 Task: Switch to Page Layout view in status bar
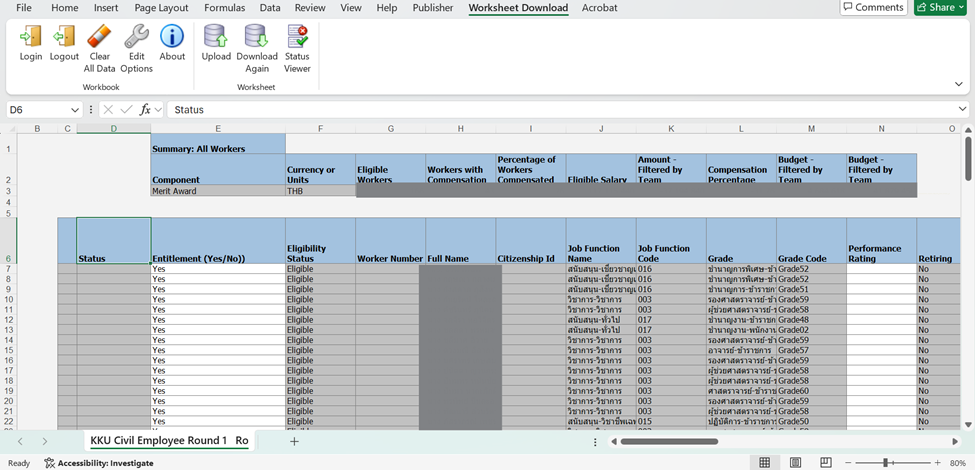tap(795, 462)
